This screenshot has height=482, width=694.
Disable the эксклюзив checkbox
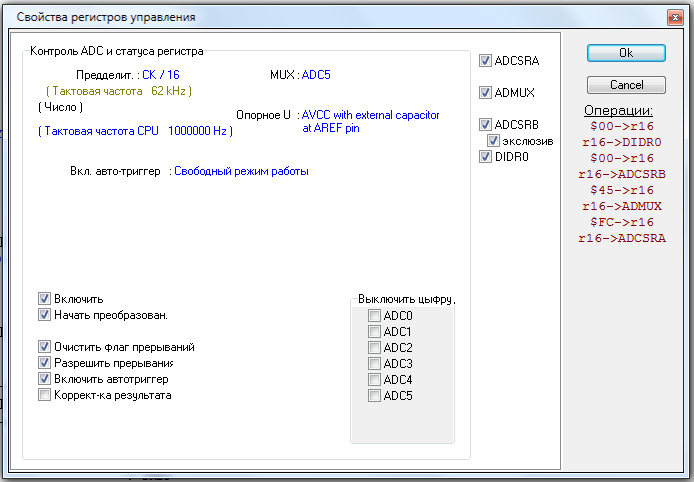[493, 141]
